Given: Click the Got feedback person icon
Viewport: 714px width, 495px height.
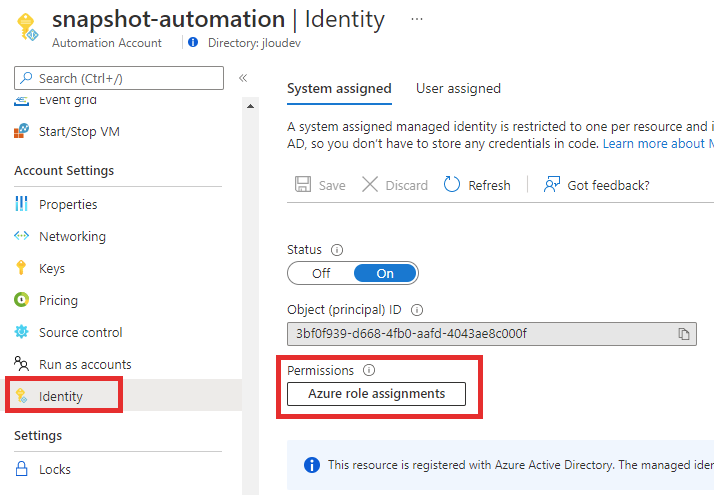Looking at the screenshot, I should click(x=551, y=184).
